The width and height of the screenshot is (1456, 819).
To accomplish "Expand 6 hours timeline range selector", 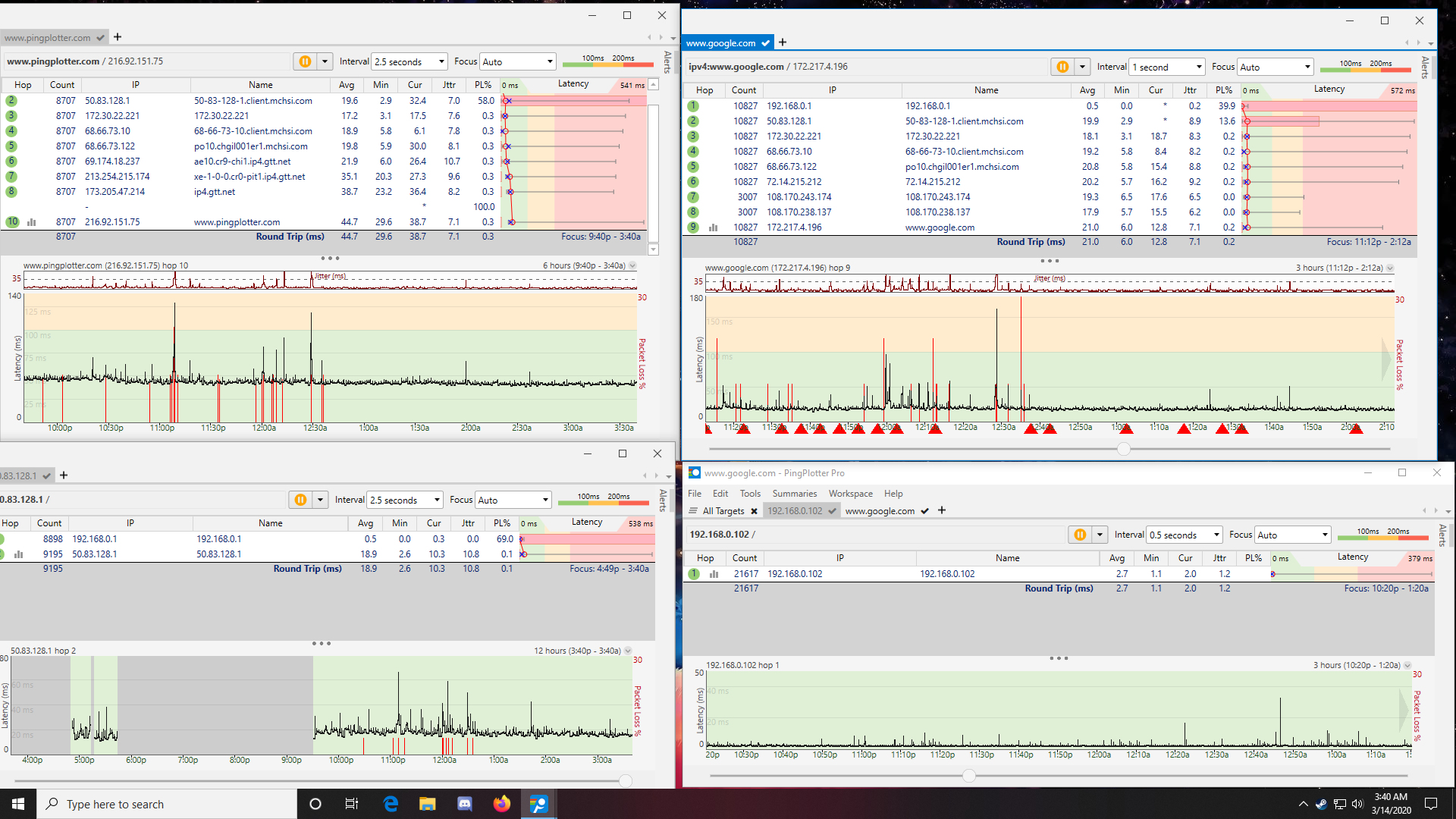I will coord(632,265).
